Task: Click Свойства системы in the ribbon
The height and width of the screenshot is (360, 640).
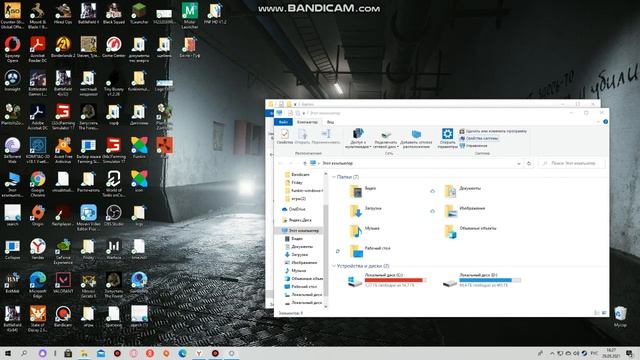Action: pos(479,138)
